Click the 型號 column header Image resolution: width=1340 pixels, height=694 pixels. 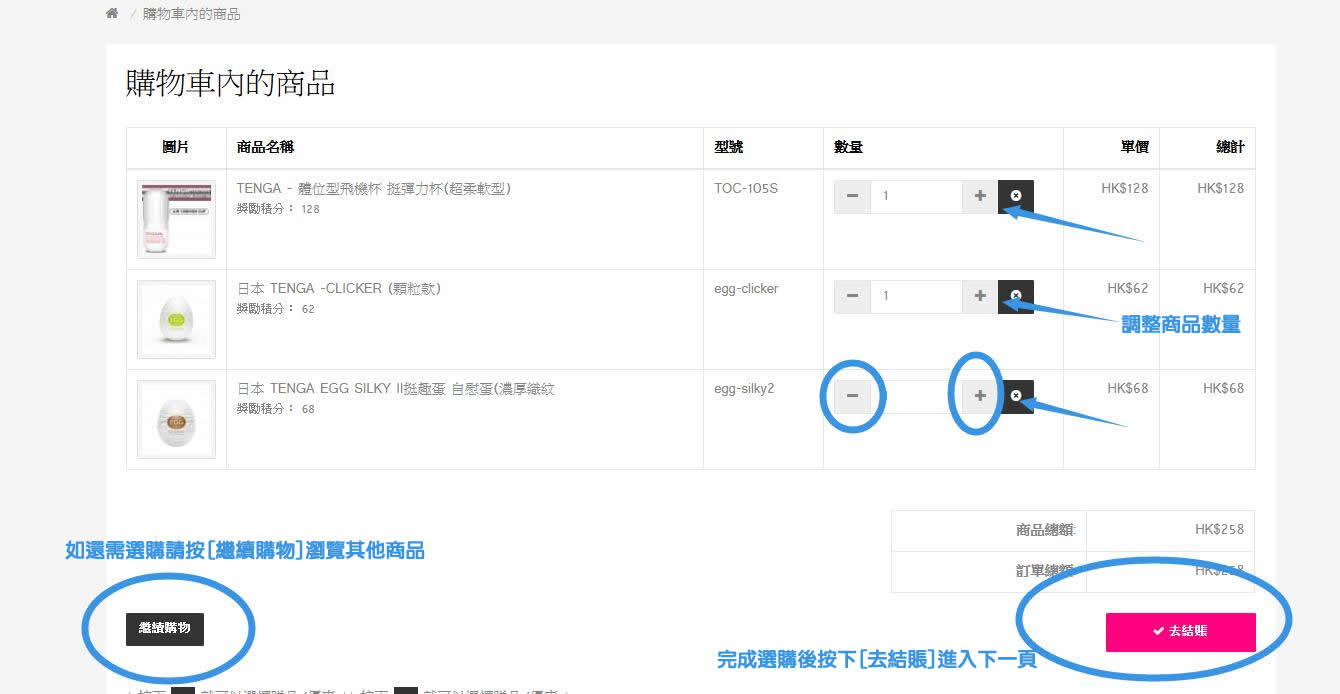tap(729, 147)
